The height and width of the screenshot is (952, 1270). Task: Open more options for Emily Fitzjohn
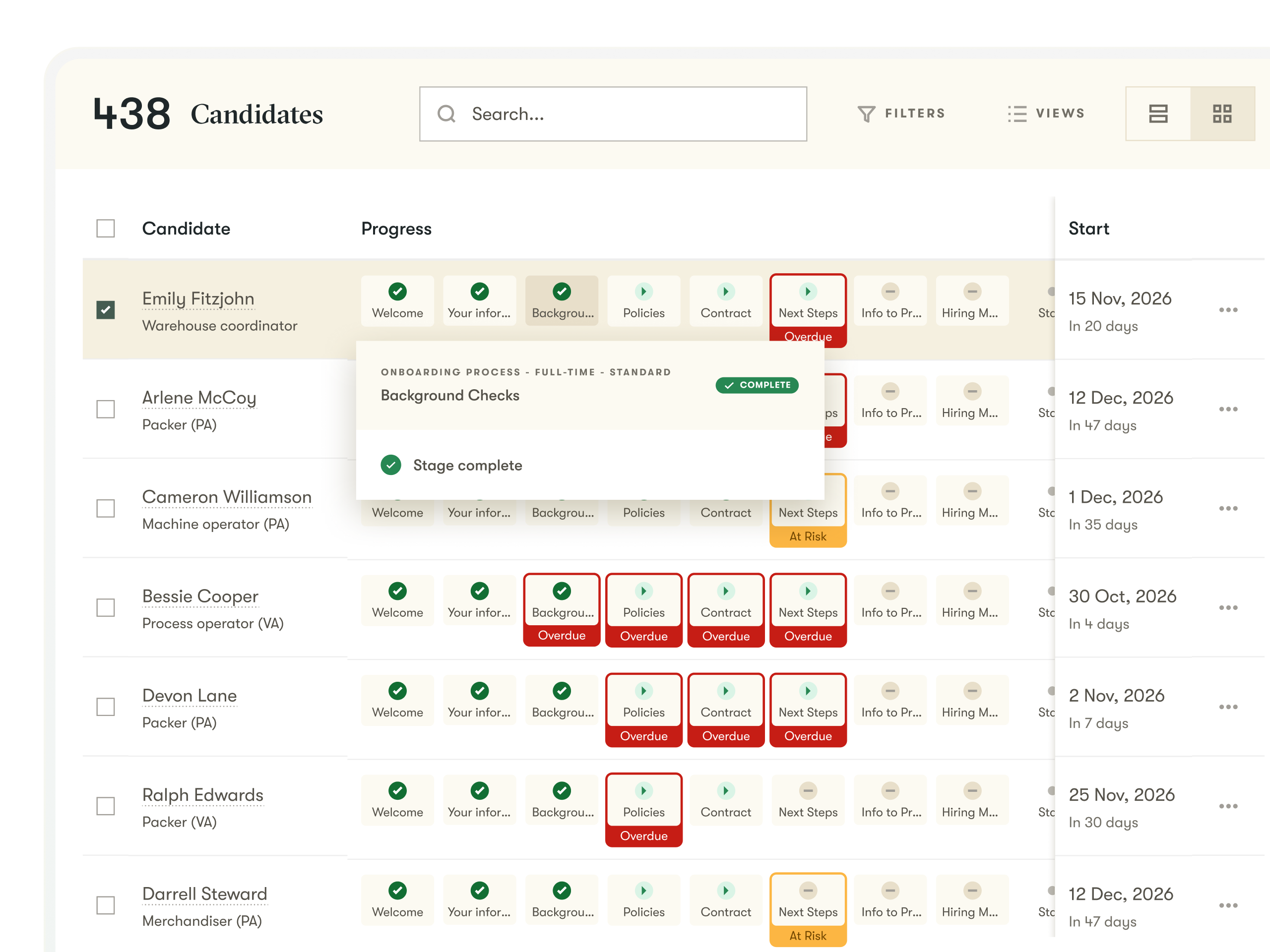1228,310
